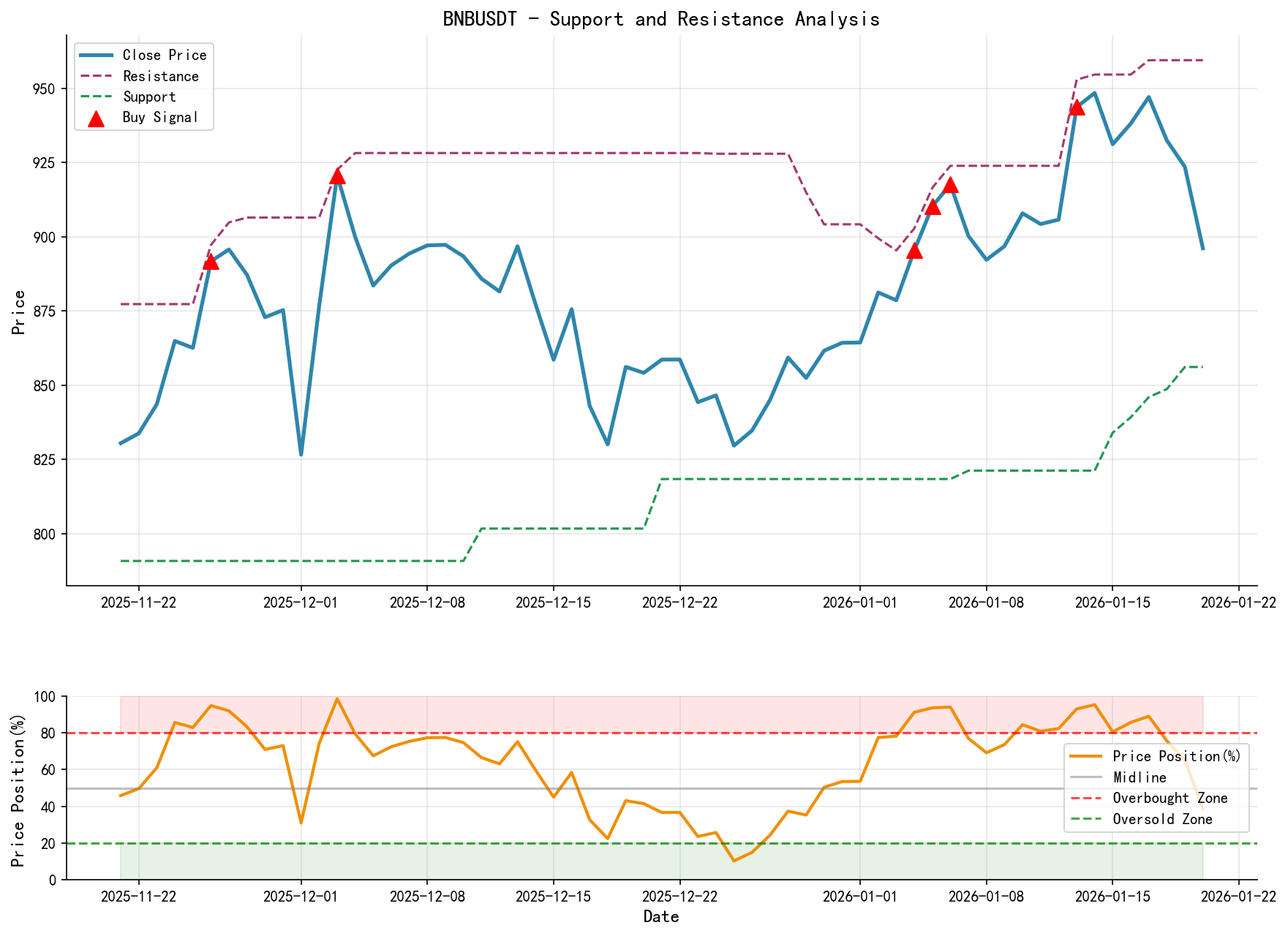This screenshot has height=936, width=1288.
Task: Click the Buy Signal marker near 2026-01-03
Action: tap(915, 252)
